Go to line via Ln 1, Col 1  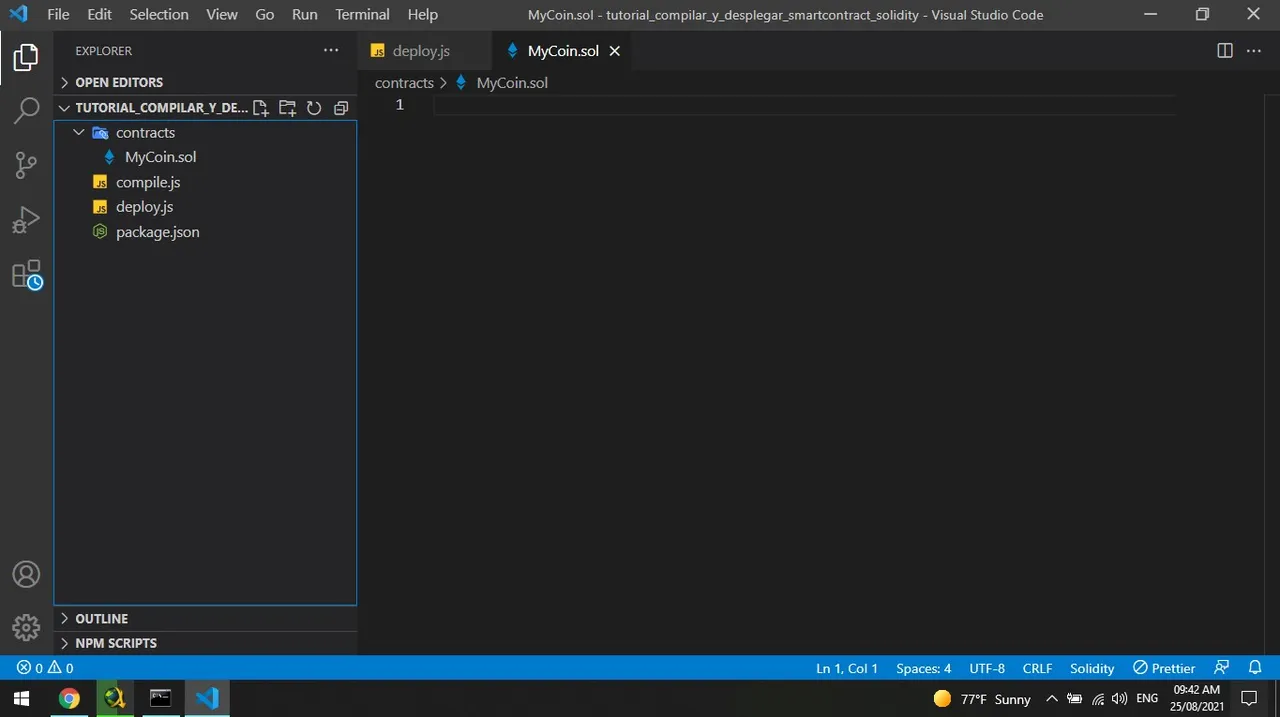[847, 668]
